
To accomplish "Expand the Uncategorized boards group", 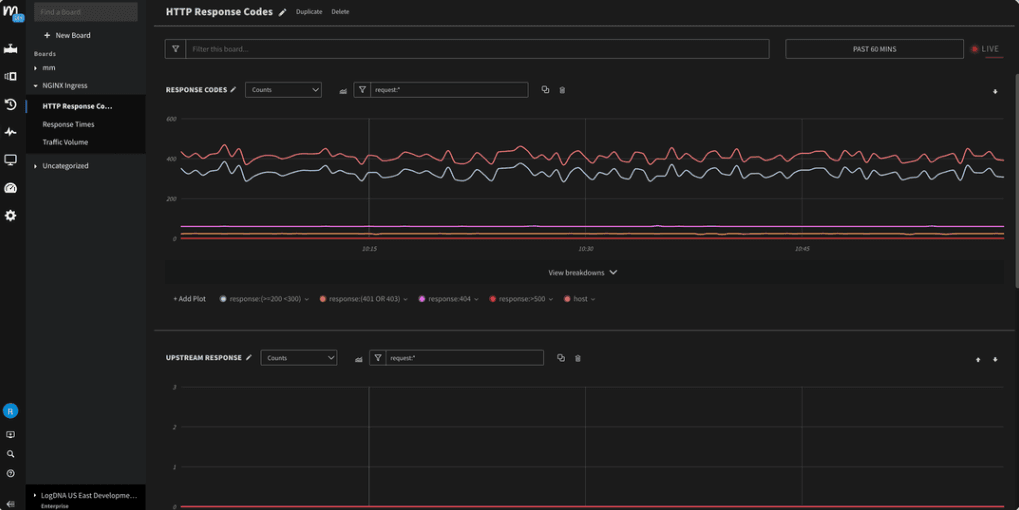I will point(65,166).
